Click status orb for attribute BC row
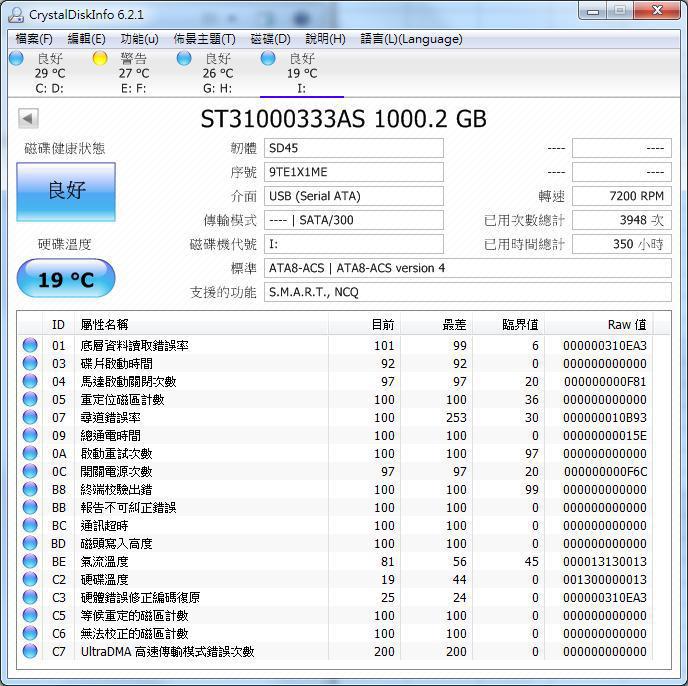 [30, 525]
